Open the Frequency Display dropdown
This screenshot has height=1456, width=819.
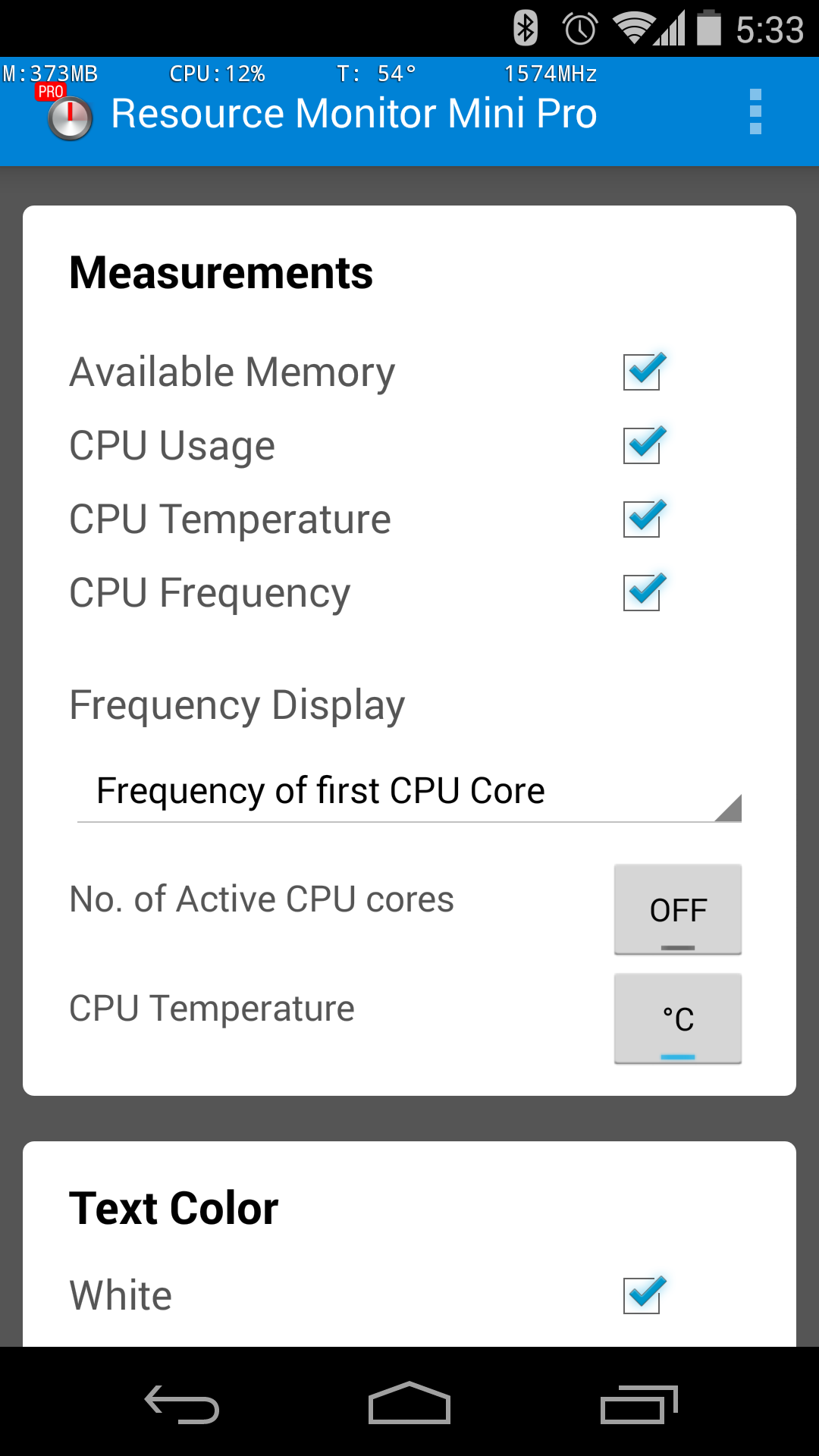[x=408, y=791]
